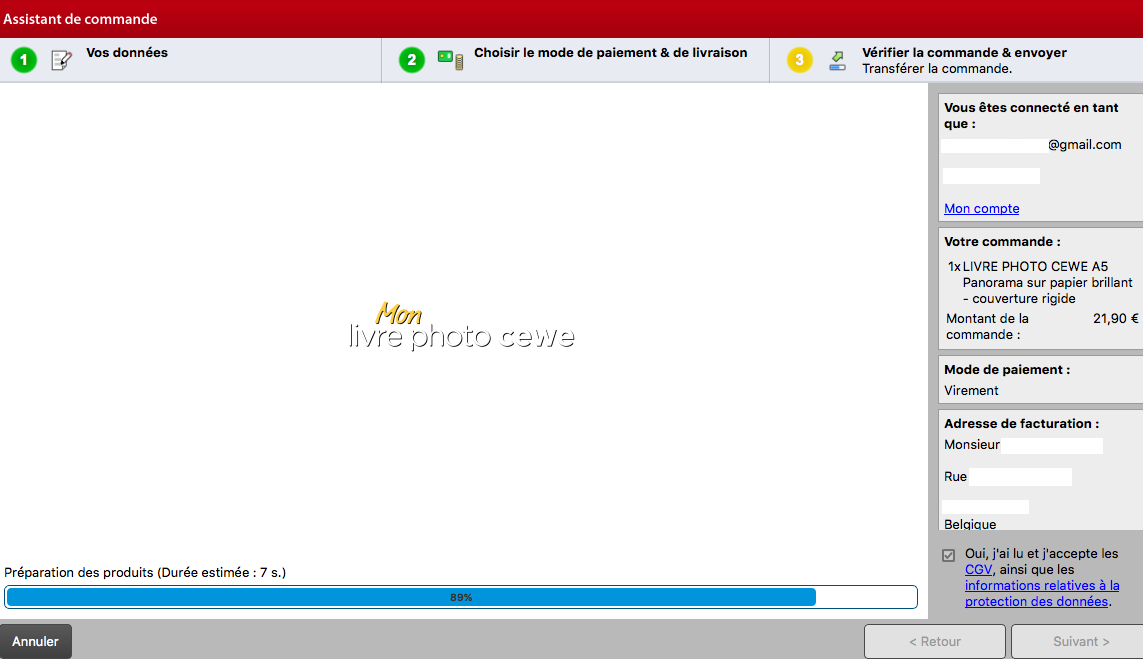Click the Votre commande heading

point(1002,241)
